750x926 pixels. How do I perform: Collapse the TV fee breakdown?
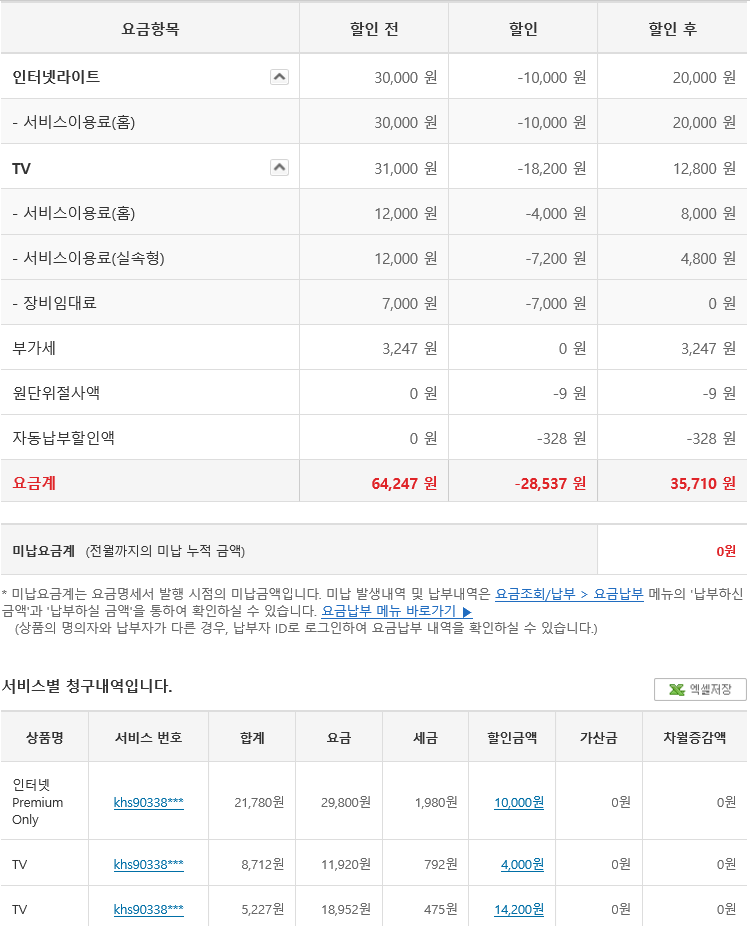279,168
